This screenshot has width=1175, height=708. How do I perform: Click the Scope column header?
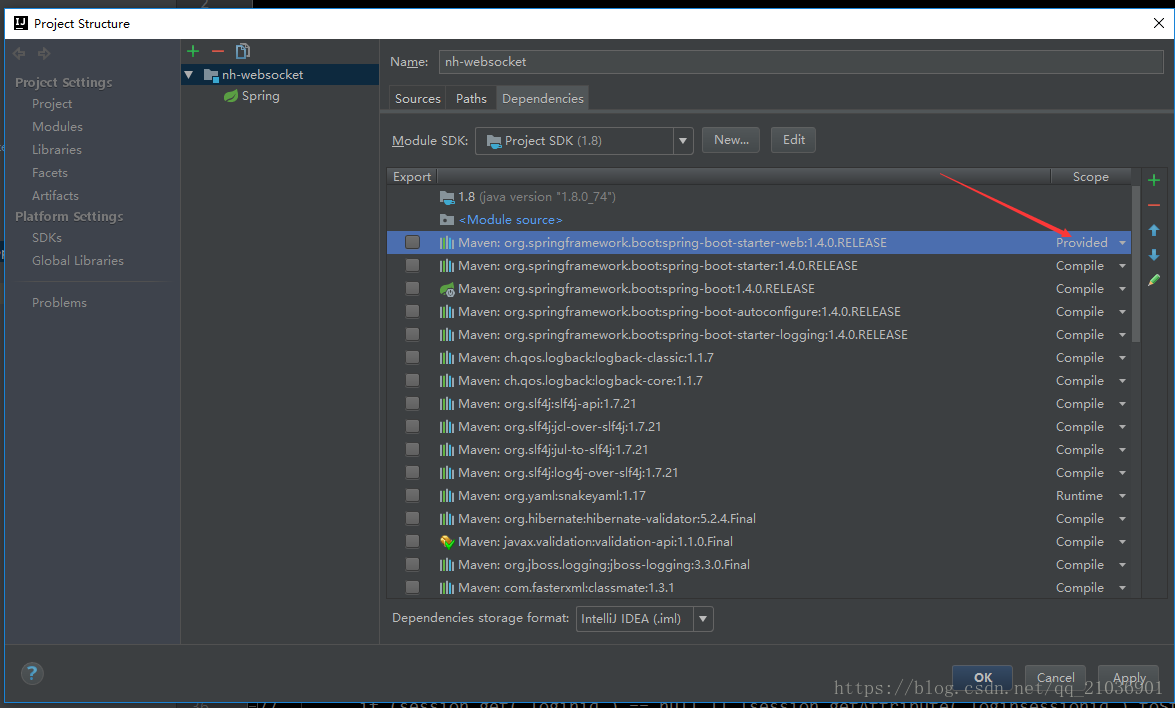[x=1090, y=177]
